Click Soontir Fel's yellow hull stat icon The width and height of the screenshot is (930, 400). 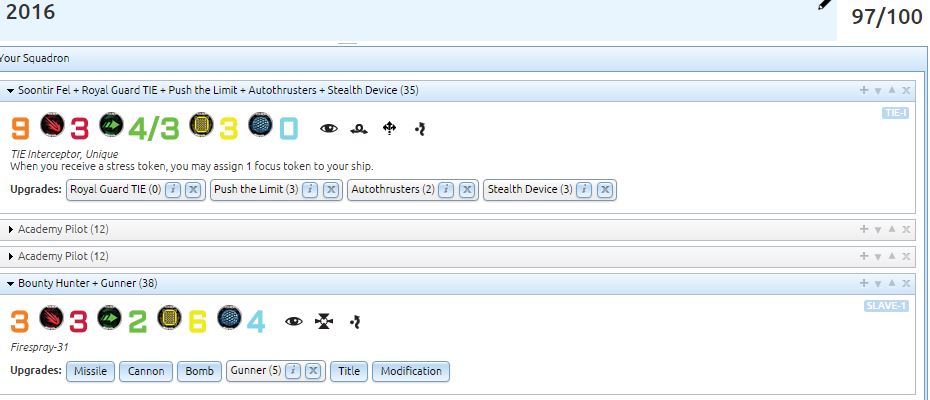[201, 125]
